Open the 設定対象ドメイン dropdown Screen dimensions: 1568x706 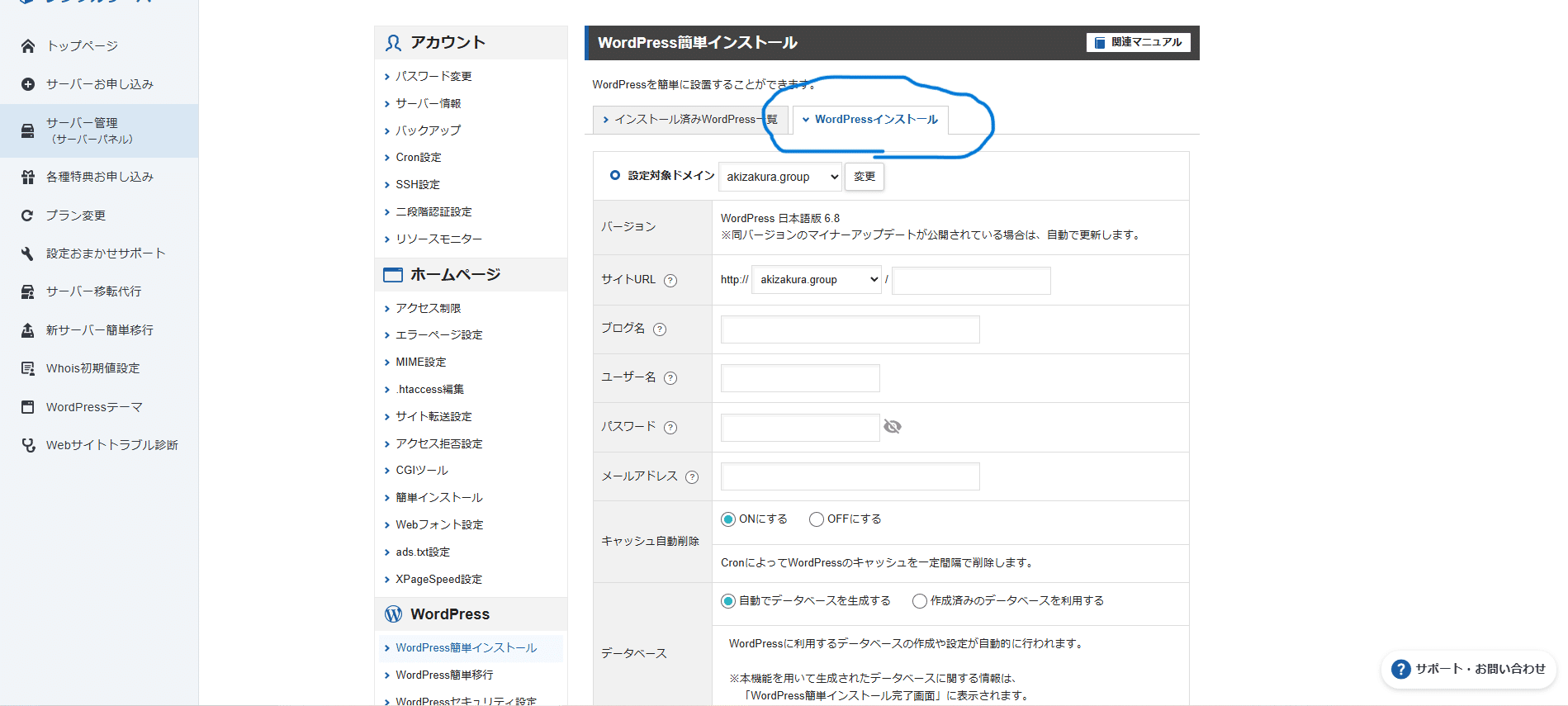781,177
